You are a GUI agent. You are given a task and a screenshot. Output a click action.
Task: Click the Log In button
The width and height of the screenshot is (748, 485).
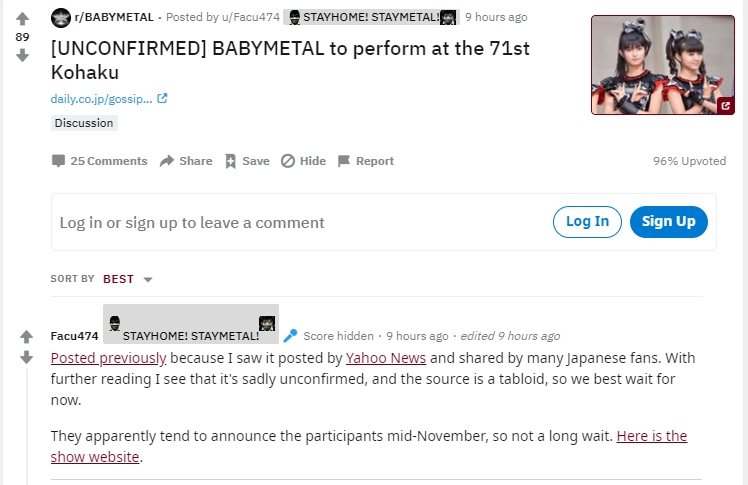(587, 222)
